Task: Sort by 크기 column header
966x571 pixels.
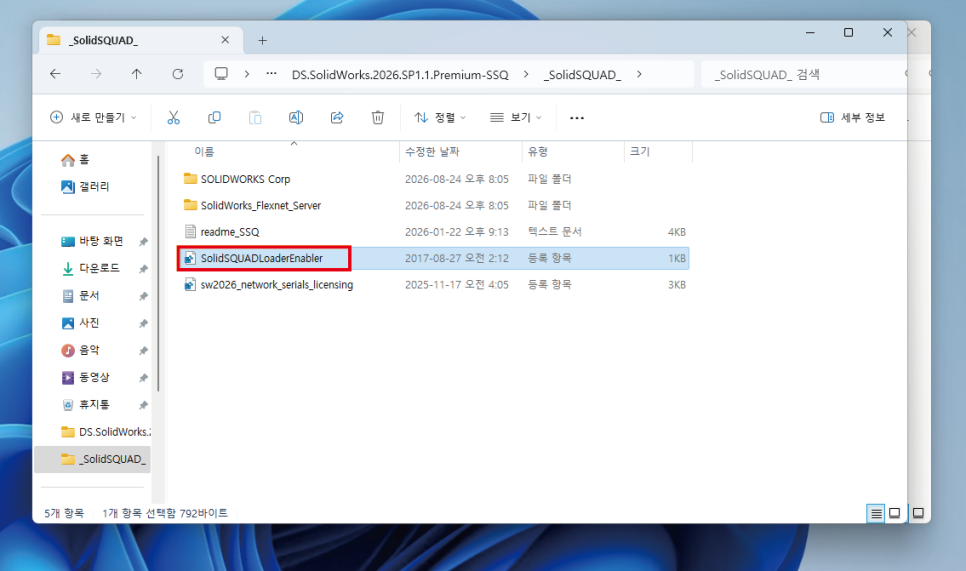Action: (639, 152)
